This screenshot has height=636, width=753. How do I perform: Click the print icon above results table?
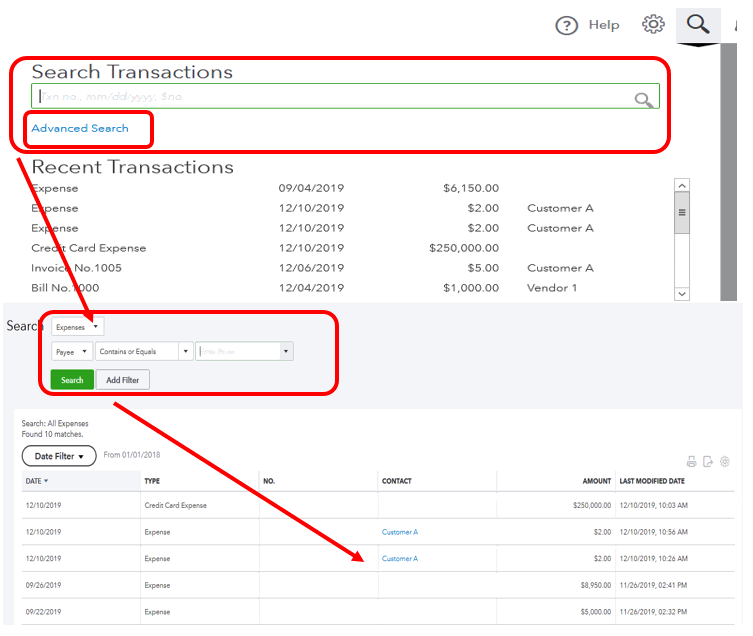pos(691,462)
